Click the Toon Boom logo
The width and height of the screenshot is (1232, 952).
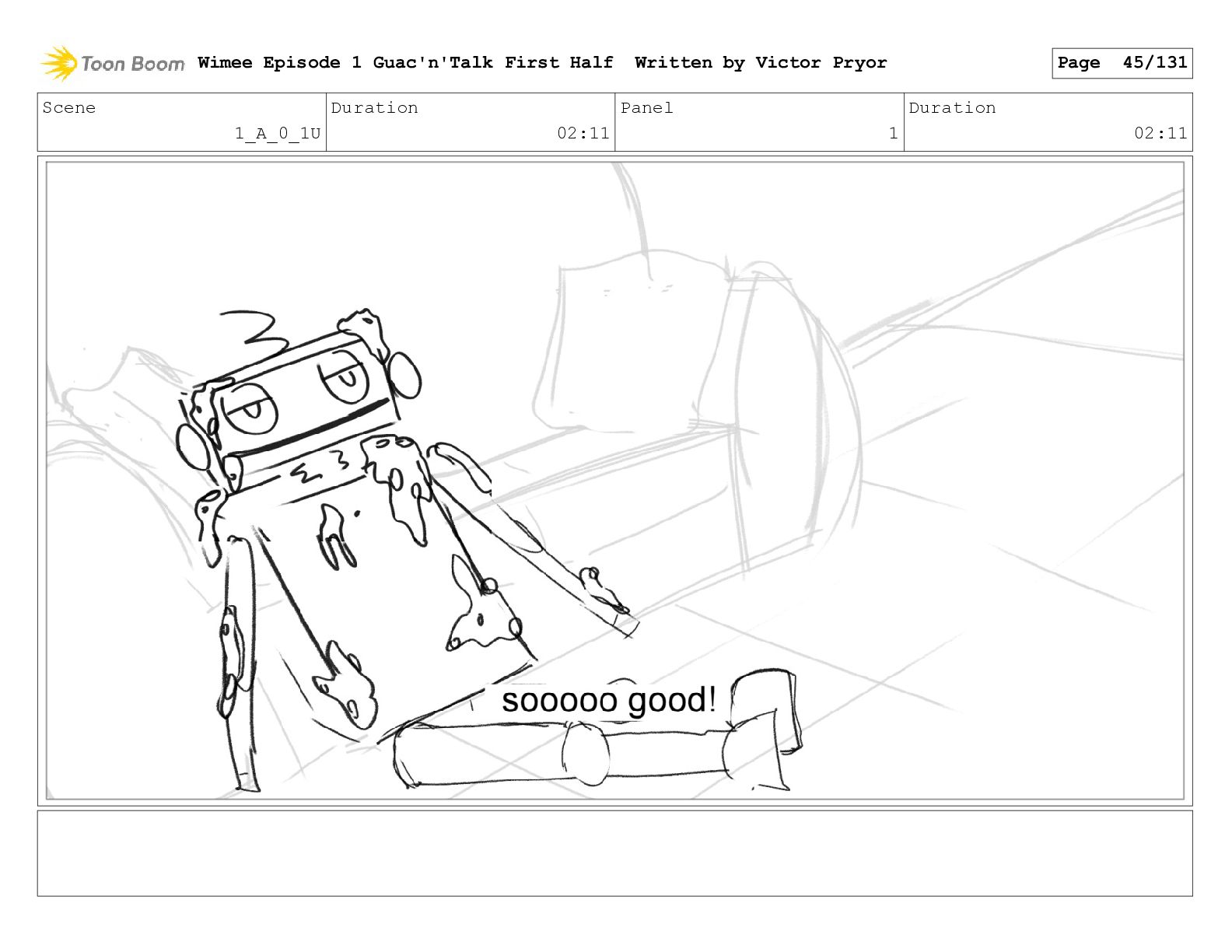tap(113, 63)
